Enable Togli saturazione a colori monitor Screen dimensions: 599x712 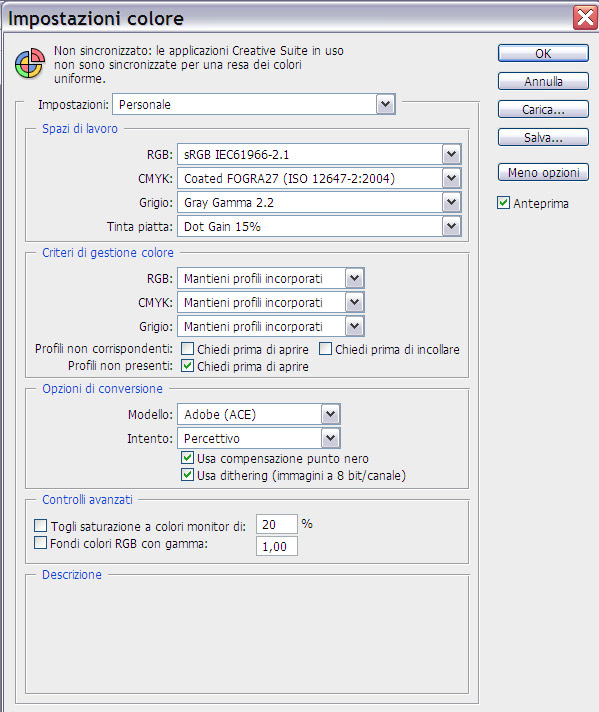point(40,526)
